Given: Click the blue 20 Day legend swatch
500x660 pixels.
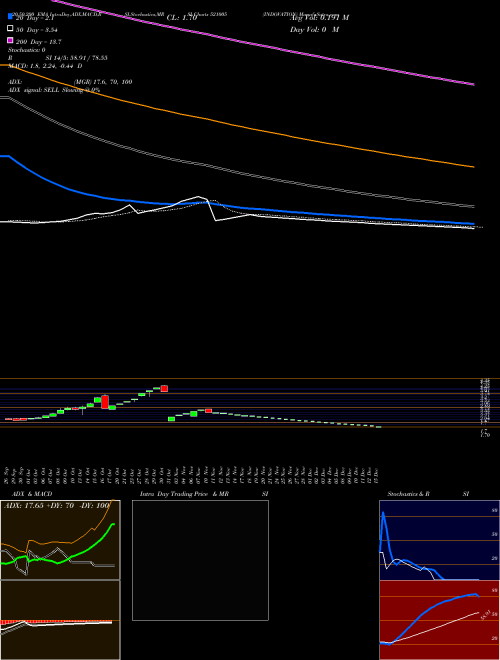Looking at the screenshot, I should pos(10,17).
